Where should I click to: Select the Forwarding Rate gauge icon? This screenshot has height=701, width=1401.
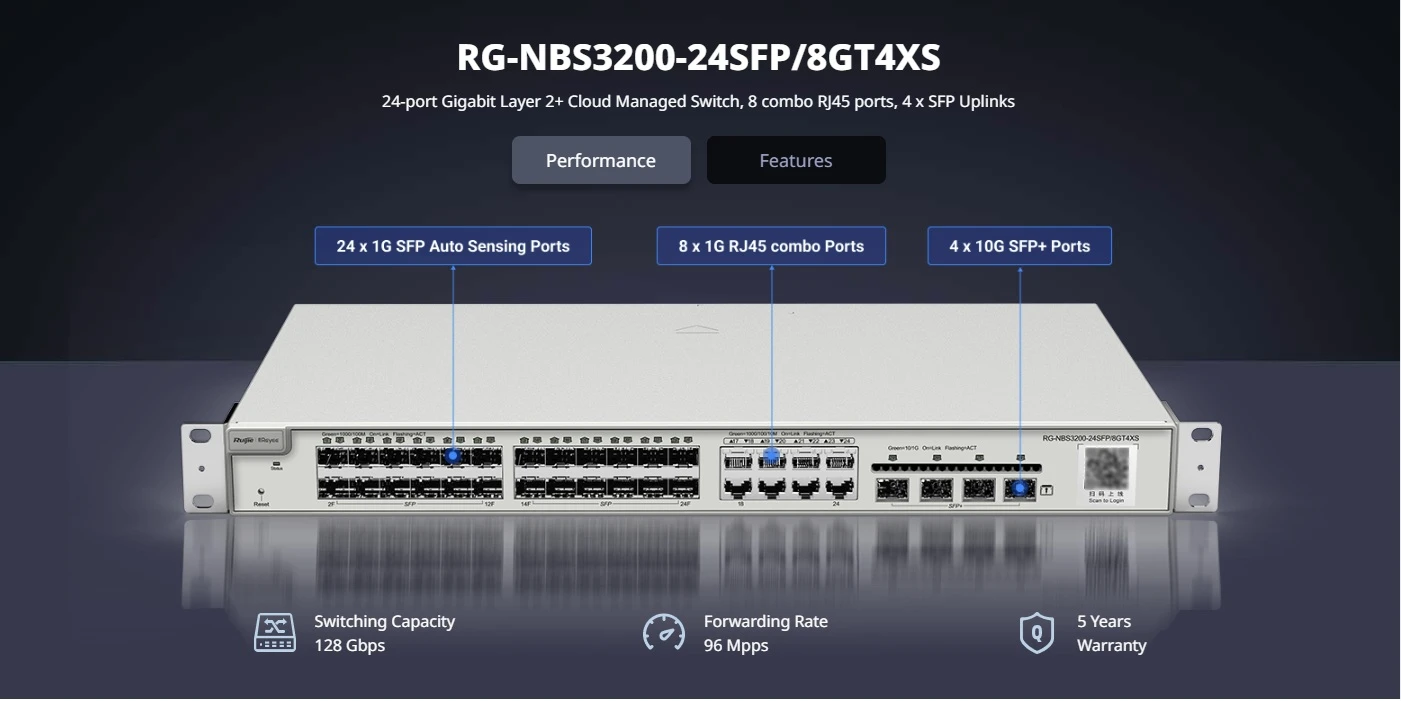pyautogui.click(x=664, y=632)
